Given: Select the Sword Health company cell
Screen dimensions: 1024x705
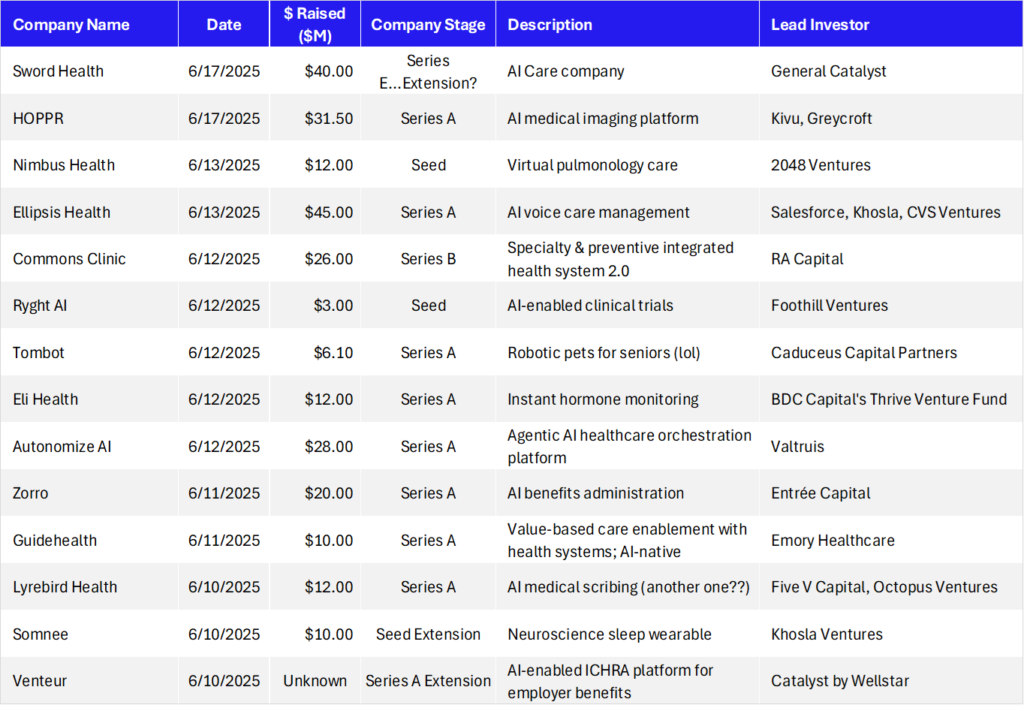Looking at the screenshot, I should pos(89,71).
